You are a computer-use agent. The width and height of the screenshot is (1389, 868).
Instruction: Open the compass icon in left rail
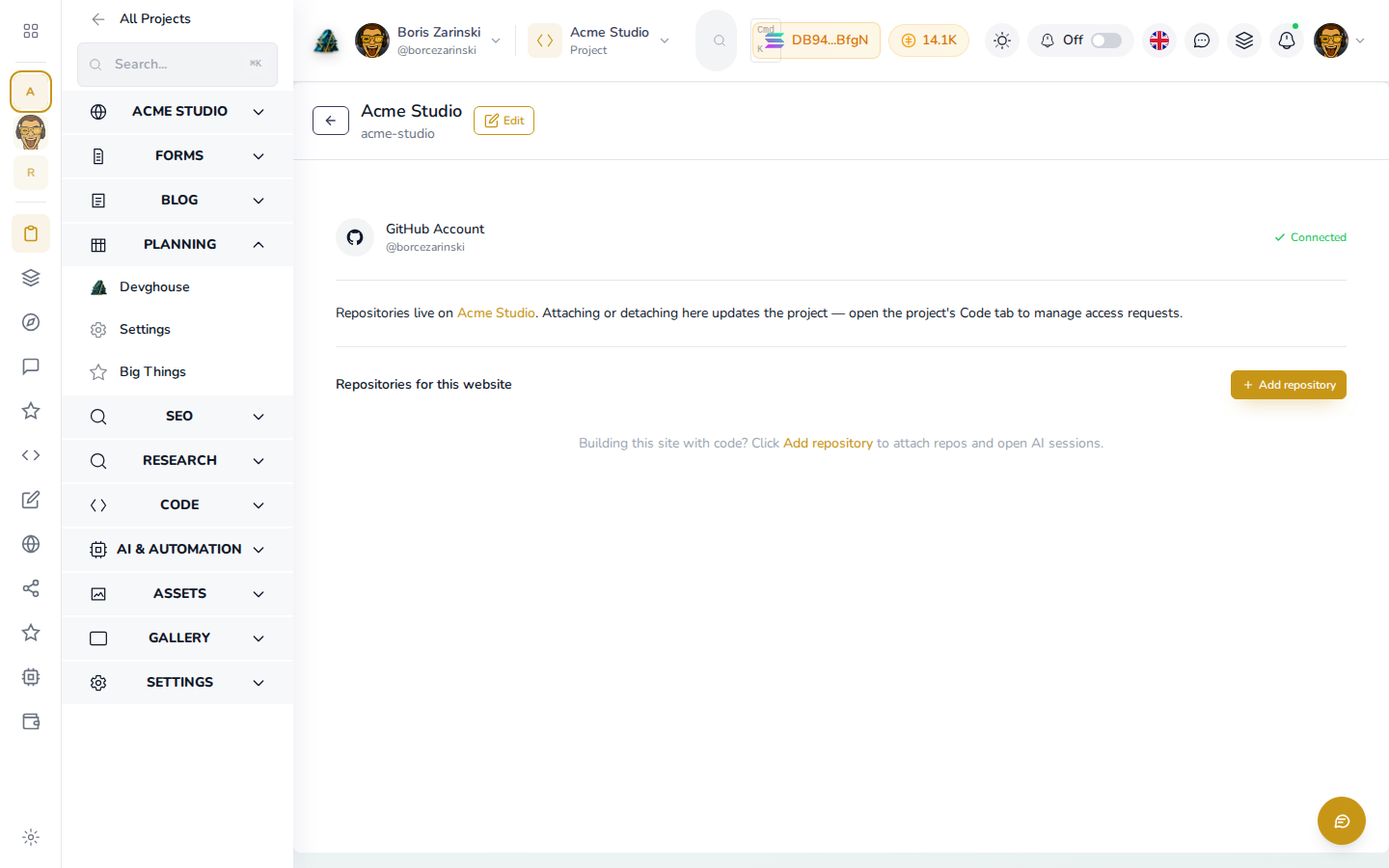(31, 322)
